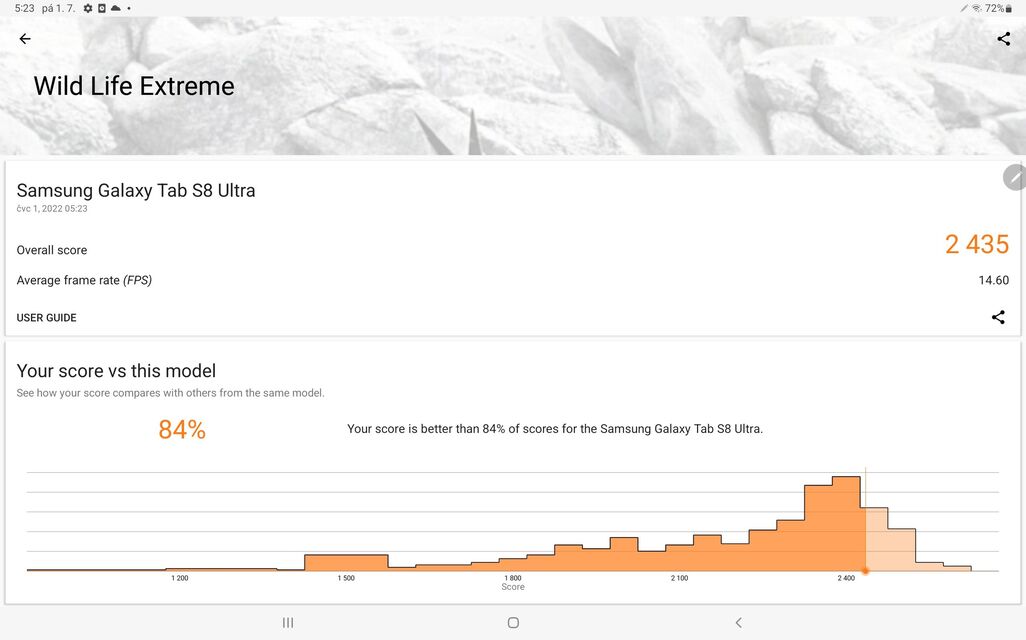The image size is (1026, 640).
Task: Tap the orange score marker on histogram
Action: click(865, 571)
